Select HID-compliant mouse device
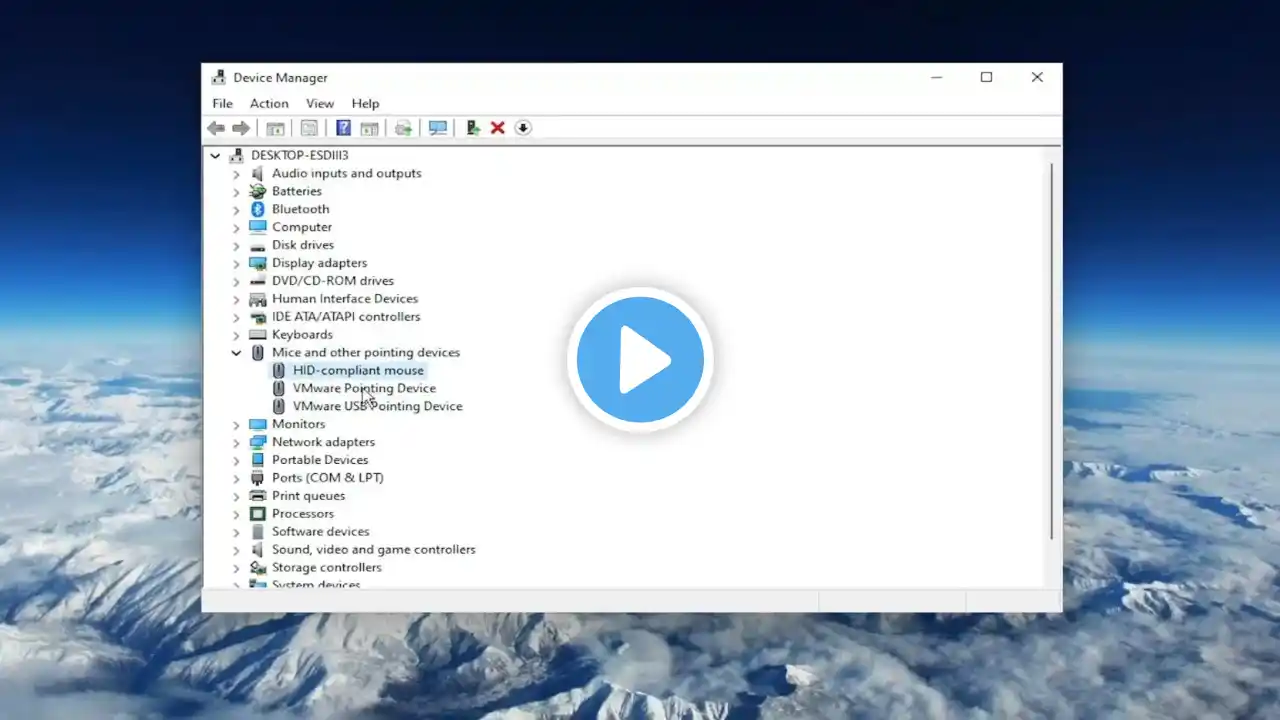This screenshot has height=720, width=1280. click(358, 371)
